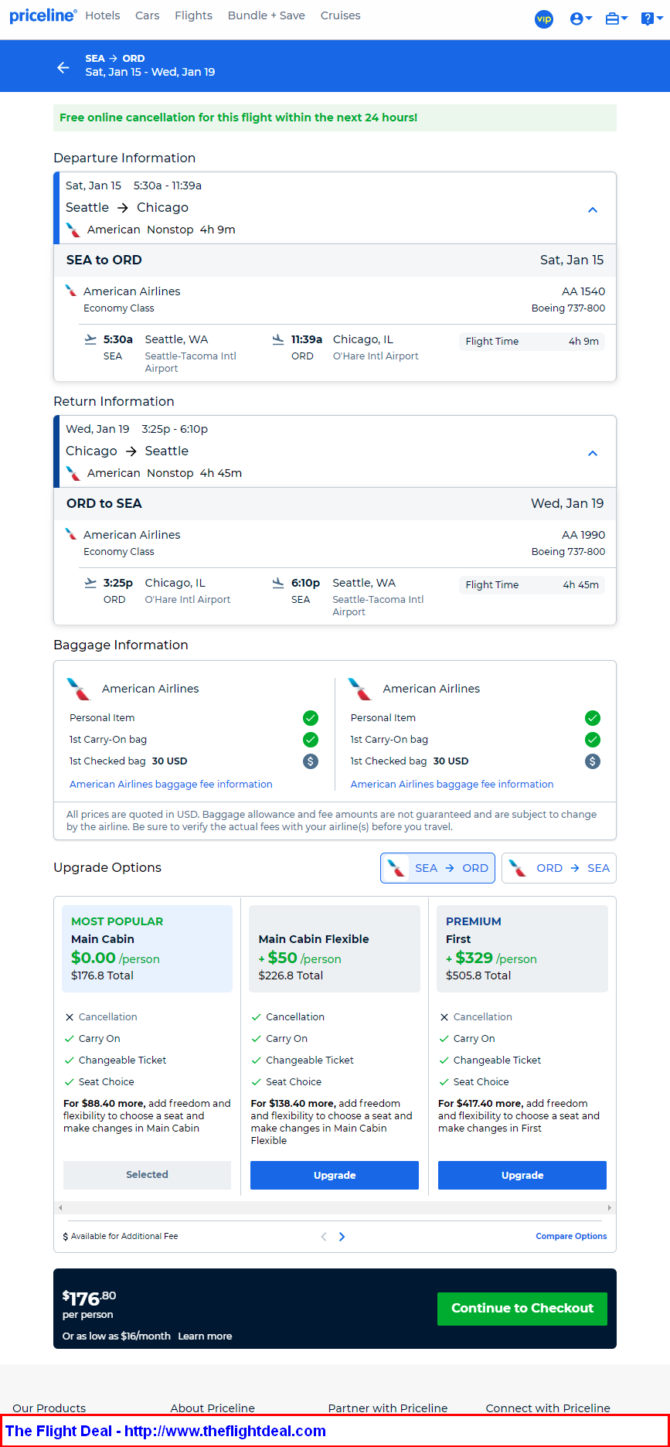Click the free online cancellation banner

335,118
